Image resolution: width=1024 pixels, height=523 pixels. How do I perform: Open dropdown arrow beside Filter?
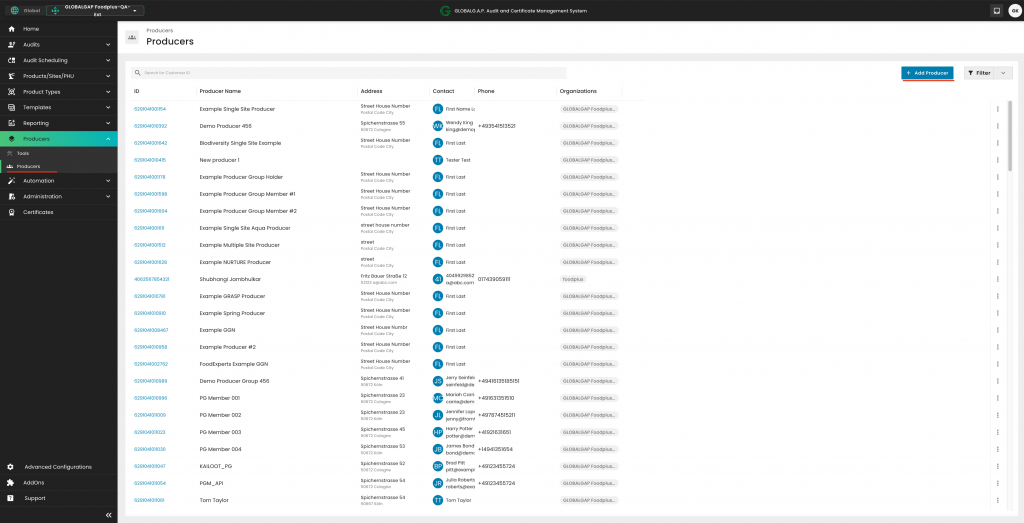pyautogui.click(x=1003, y=73)
